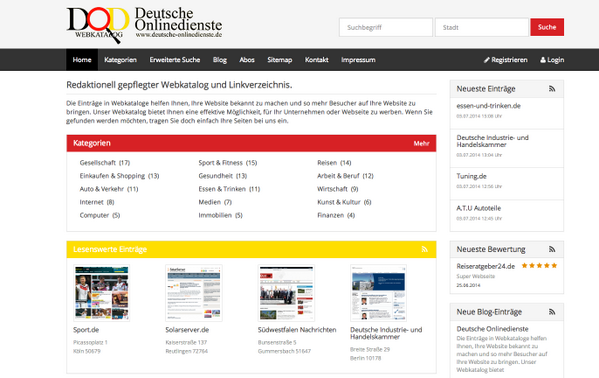The image size is (599, 378).
Task: Open Einkaufen & Shopping category
Action: tap(119, 176)
